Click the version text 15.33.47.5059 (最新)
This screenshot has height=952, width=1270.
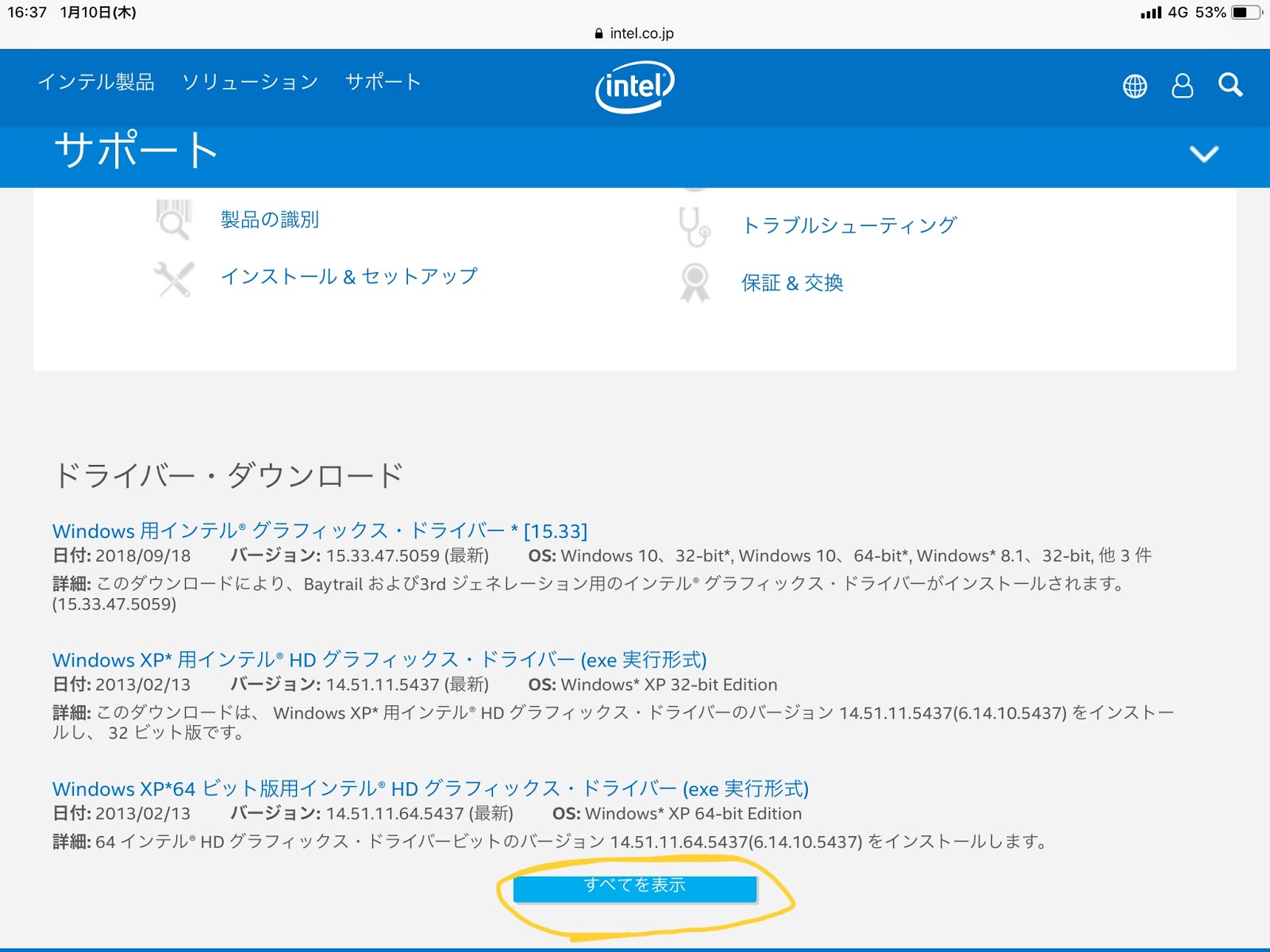click(407, 556)
